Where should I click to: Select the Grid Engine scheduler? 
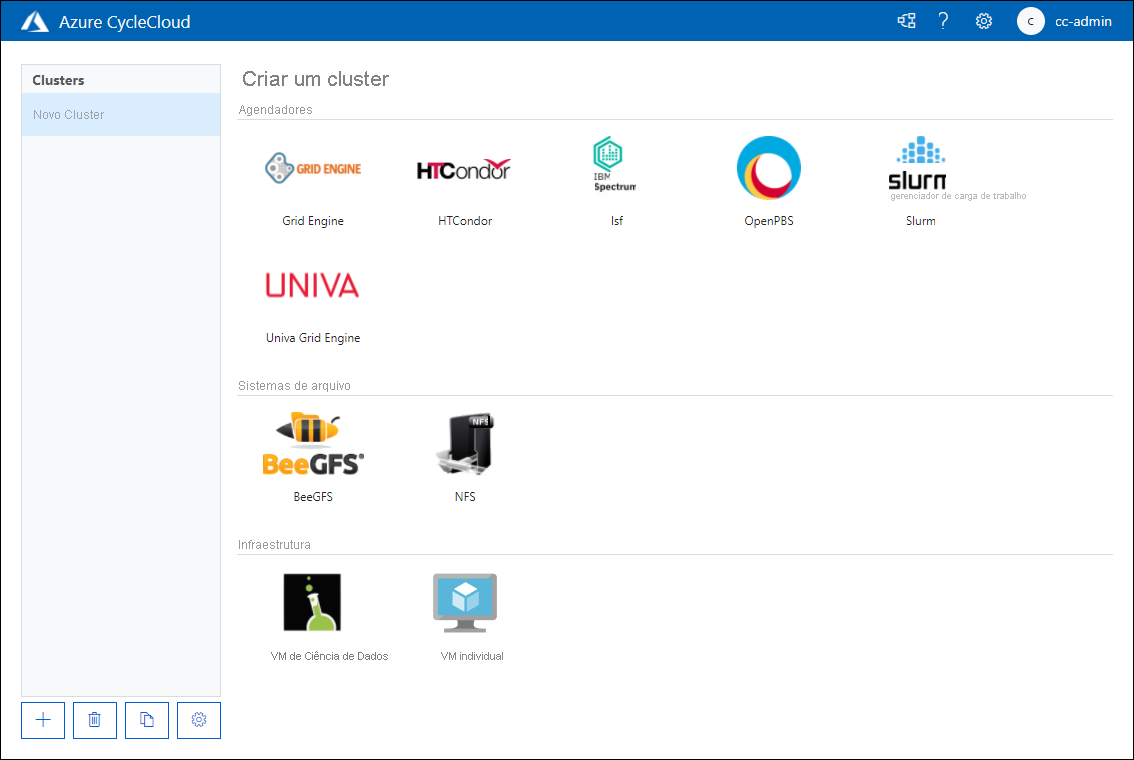[x=313, y=167]
